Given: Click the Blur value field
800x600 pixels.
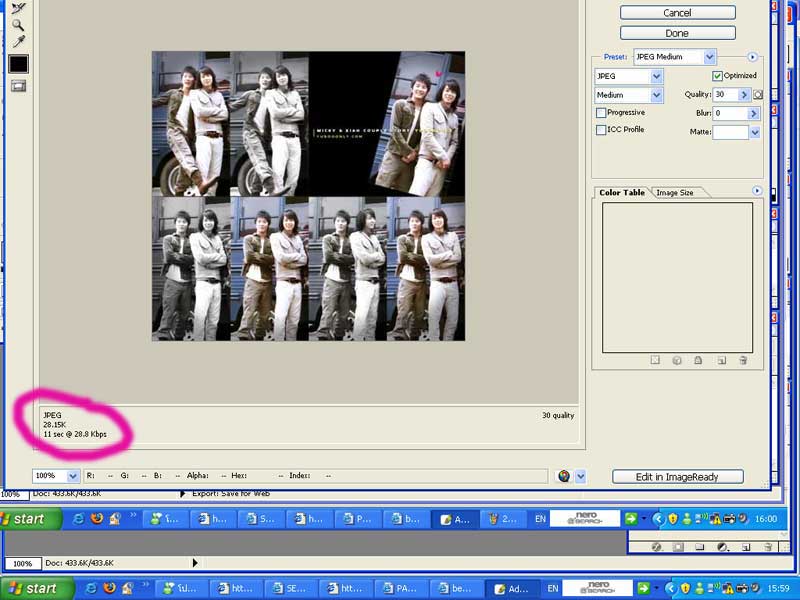Looking at the screenshot, I should (x=730, y=113).
